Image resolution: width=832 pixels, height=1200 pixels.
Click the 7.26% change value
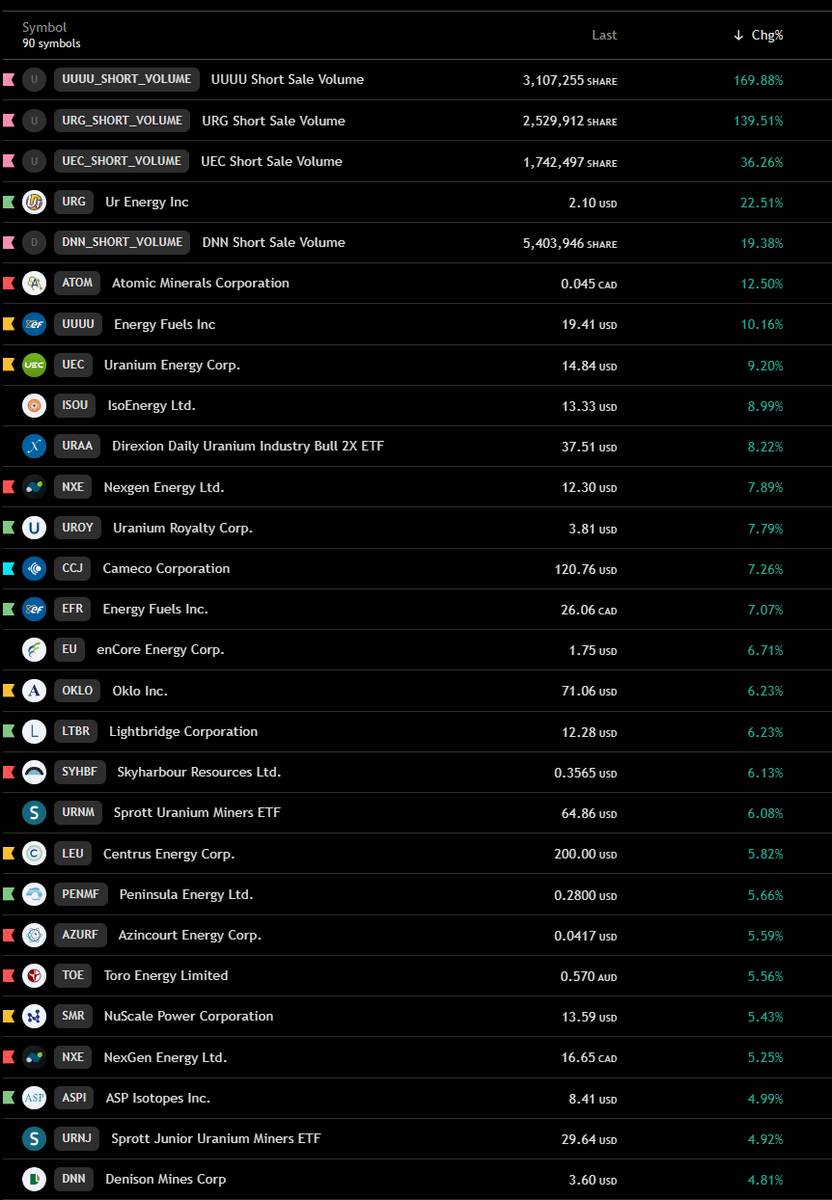click(765, 569)
